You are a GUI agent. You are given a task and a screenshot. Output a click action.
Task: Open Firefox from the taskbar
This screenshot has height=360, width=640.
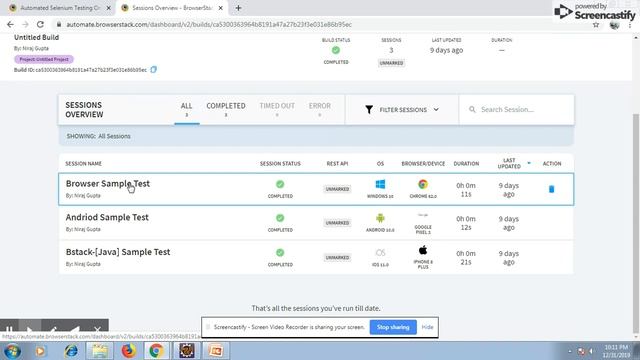click(x=129, y=351)
